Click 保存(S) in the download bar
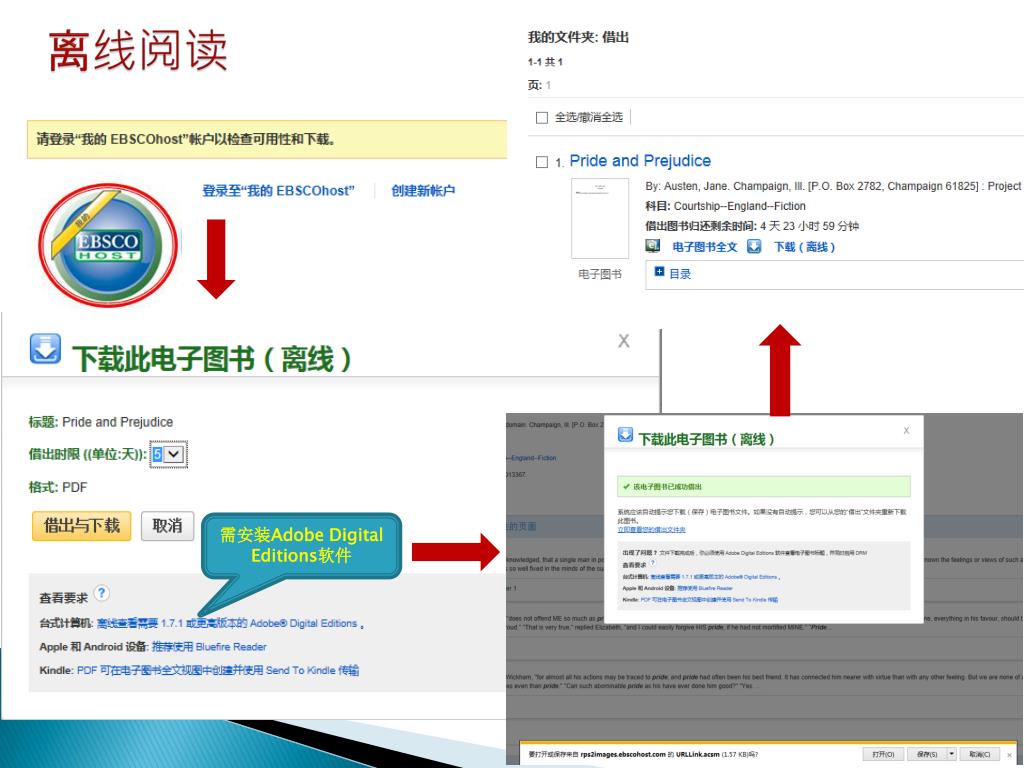1024x768 pixels. point(927,754)
